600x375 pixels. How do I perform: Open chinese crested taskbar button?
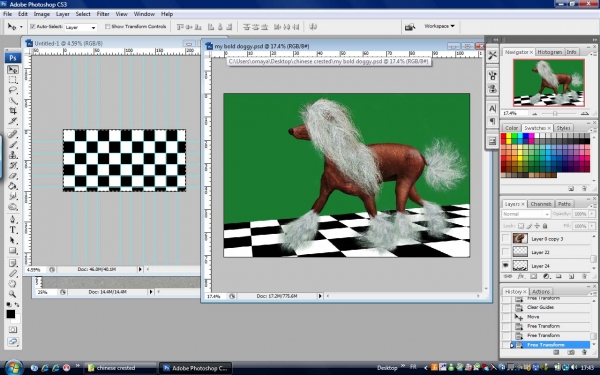(x=119, y=368)
